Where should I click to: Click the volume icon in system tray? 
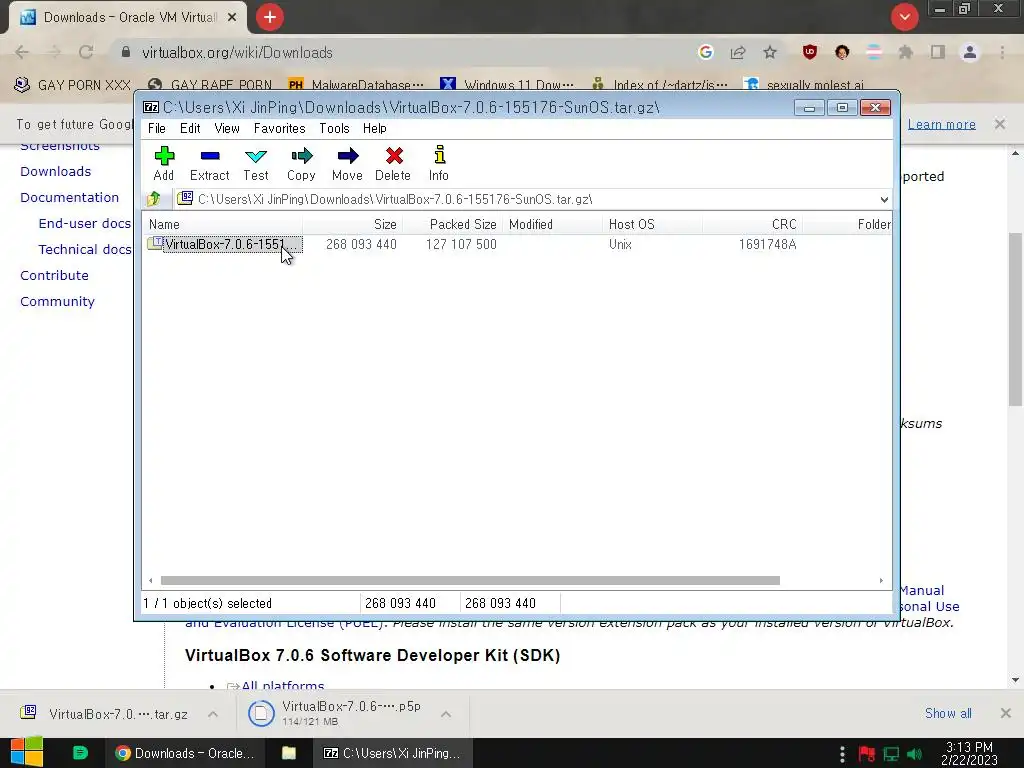coord(915,754)
